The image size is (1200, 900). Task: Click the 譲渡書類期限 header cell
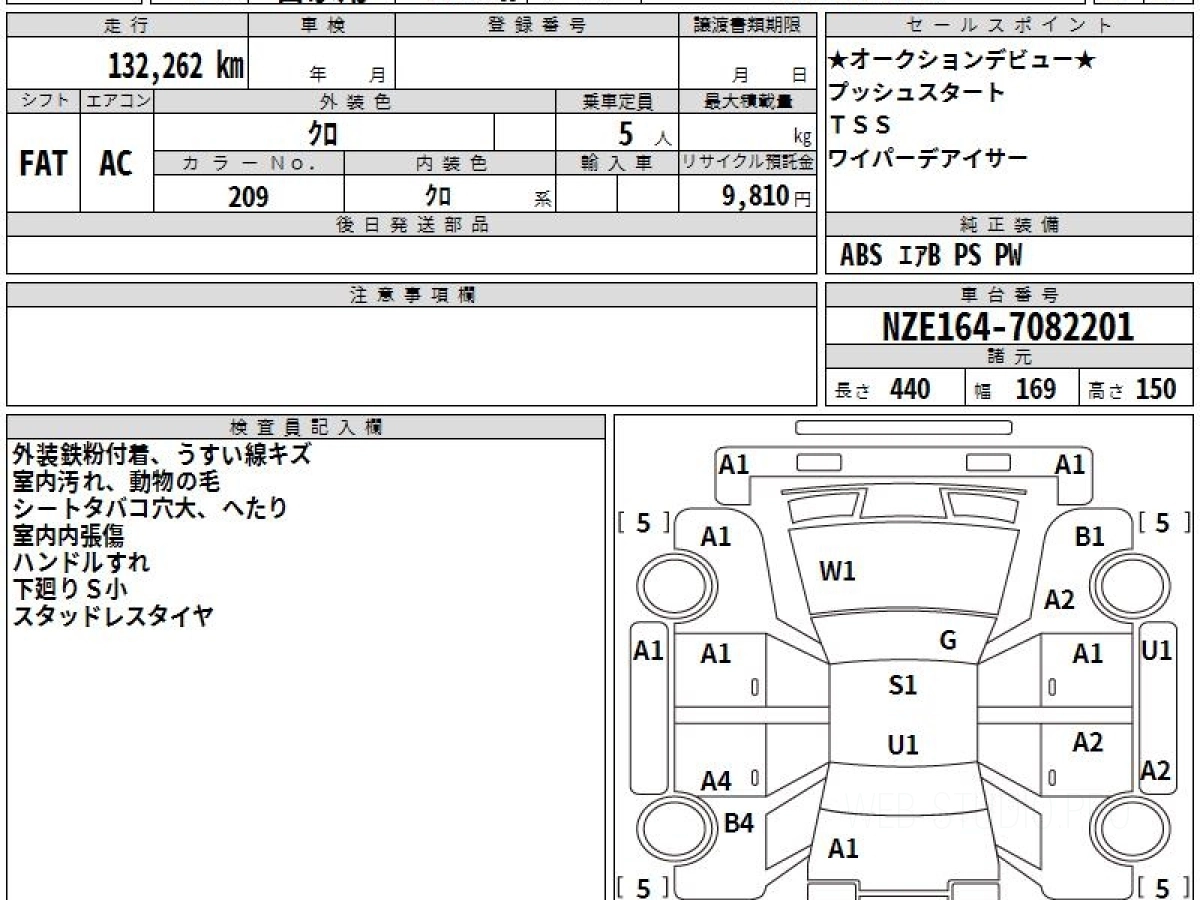[747, 26]
